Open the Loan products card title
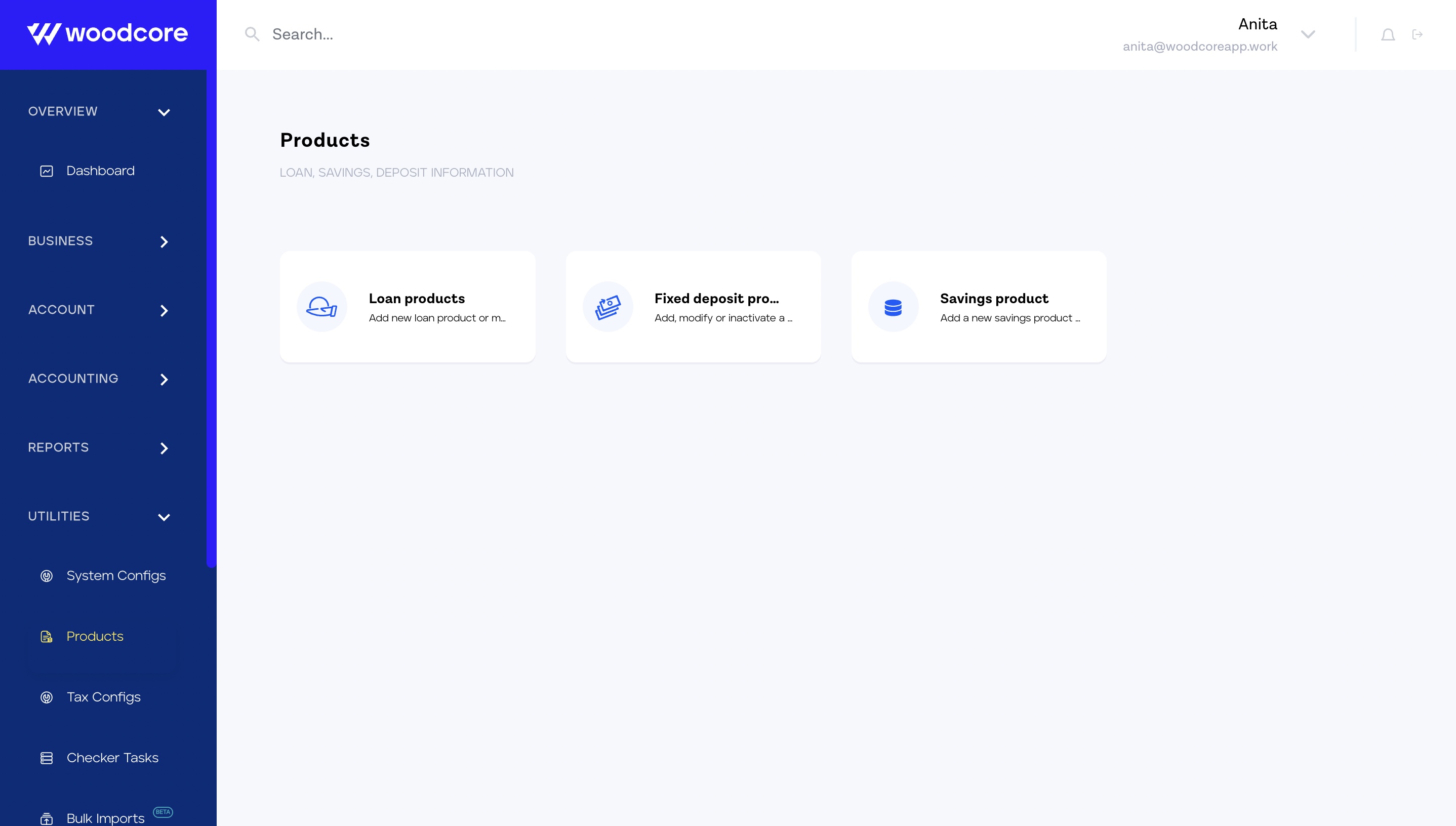Screen dimensions: 1456x826 (x=417, y=299)
